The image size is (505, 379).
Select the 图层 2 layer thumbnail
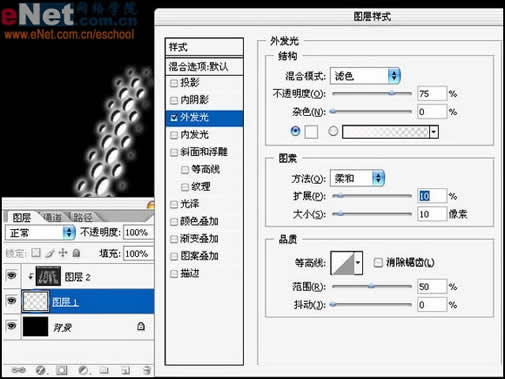pyautogui.click(x=48, y=276)
